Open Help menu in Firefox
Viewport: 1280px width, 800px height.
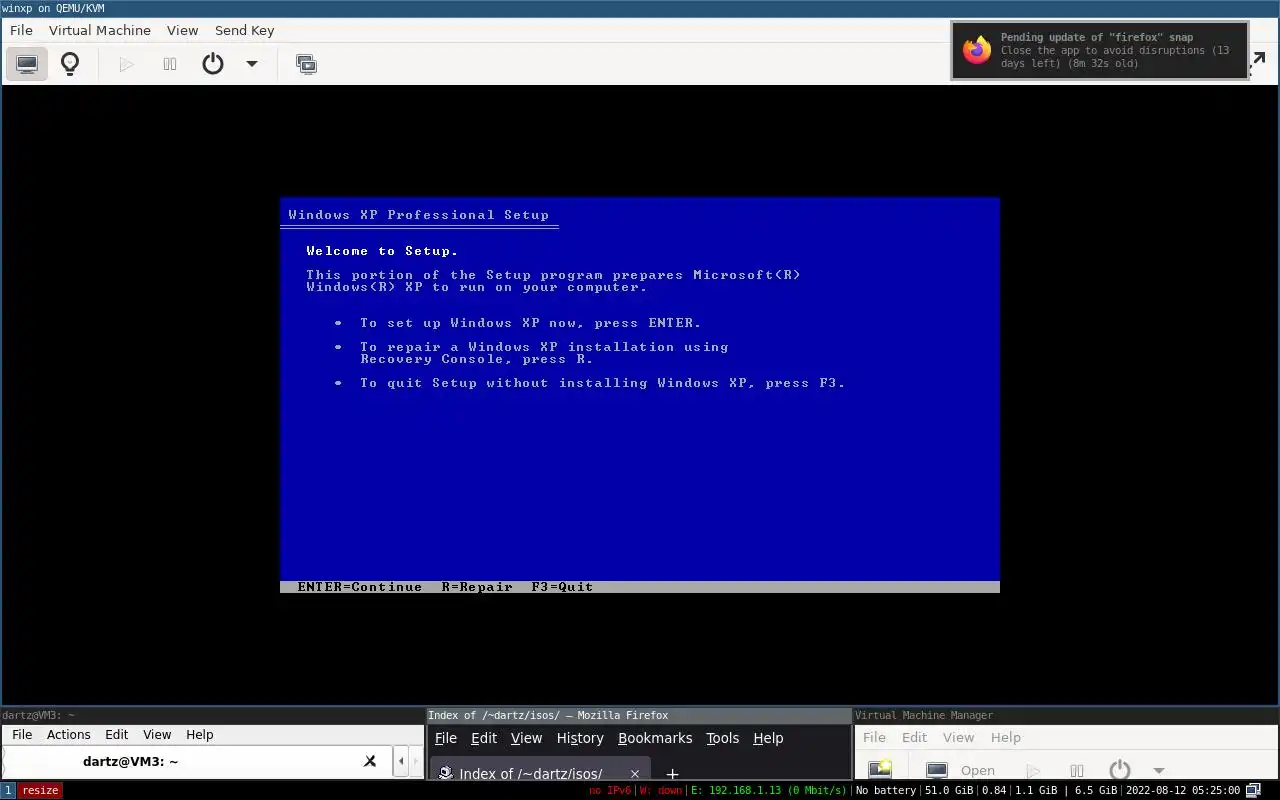pos(768,738)
